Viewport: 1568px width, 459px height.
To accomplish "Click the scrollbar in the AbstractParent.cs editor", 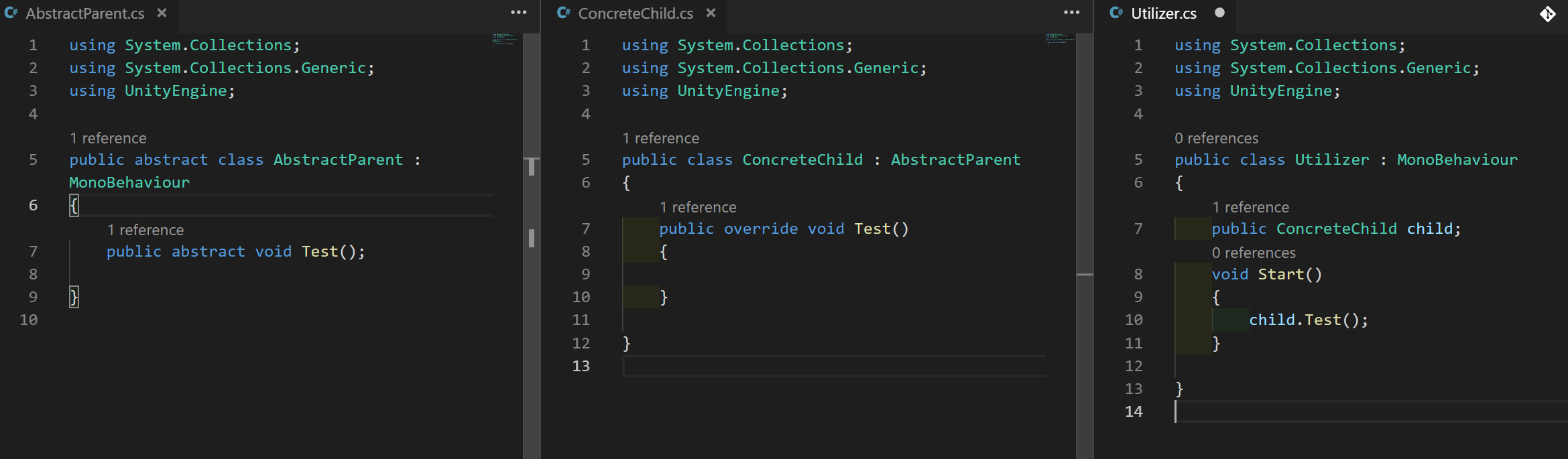I will click(532, 246).
